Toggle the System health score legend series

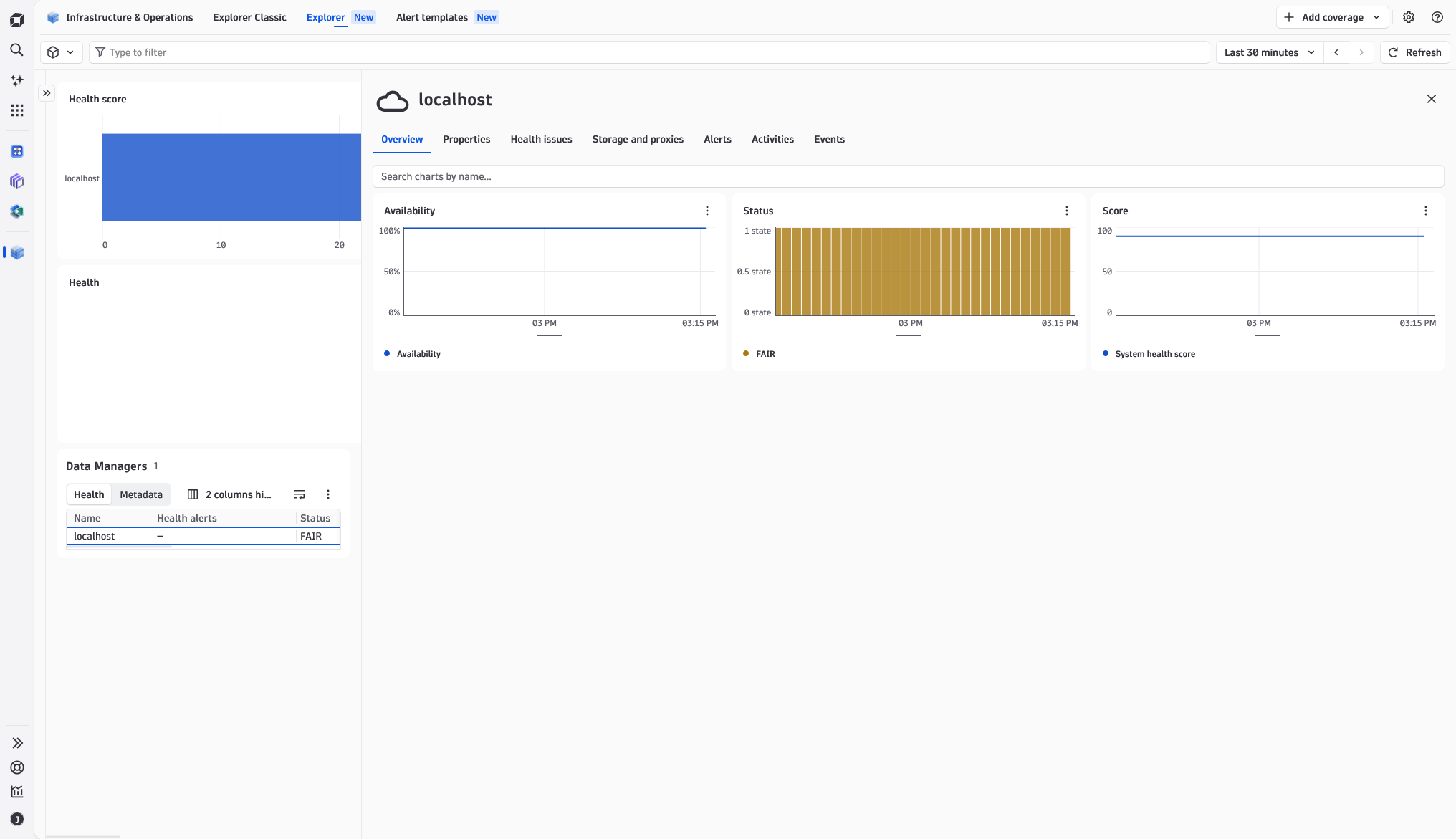point(1149,354)
